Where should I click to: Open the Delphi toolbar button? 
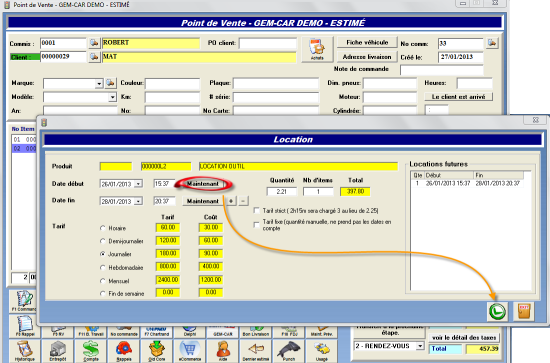tap(190, 332)
